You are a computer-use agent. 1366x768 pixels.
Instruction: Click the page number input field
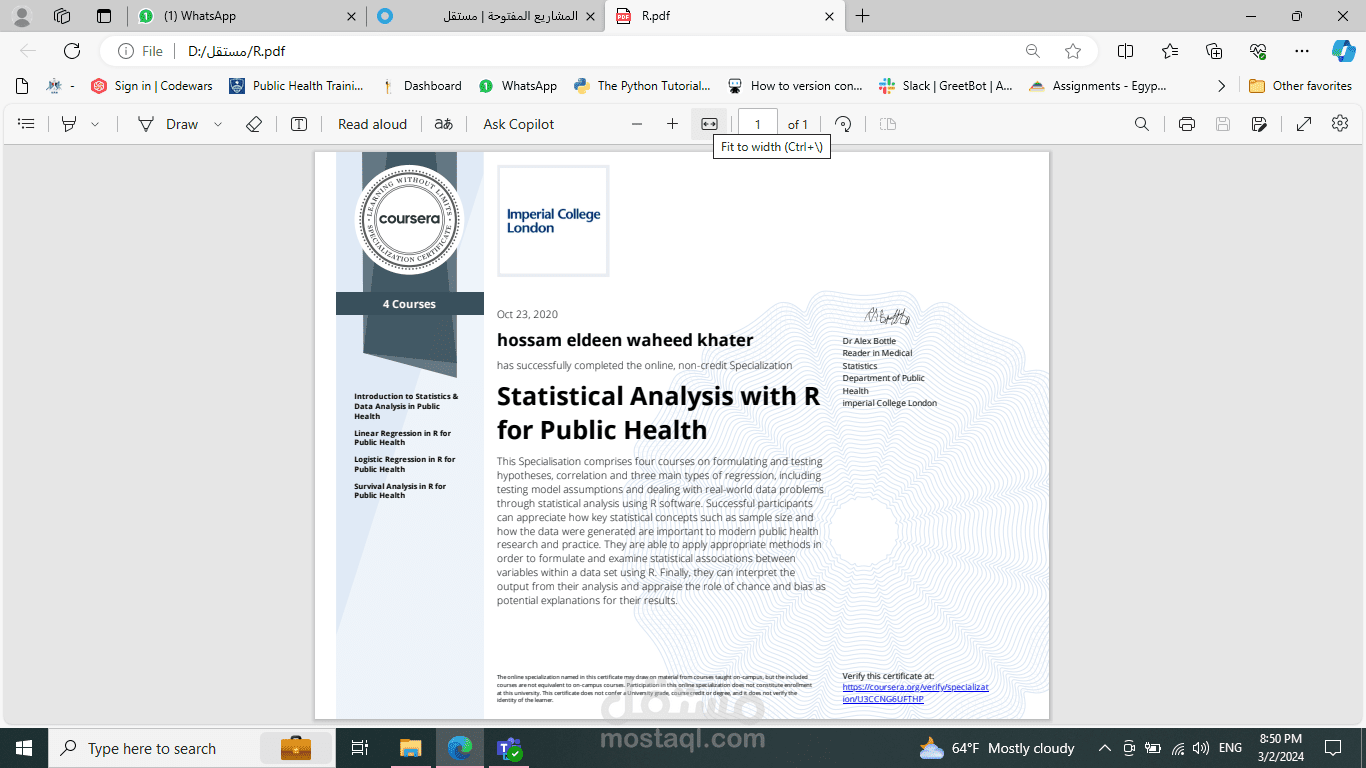(x=757, y=123)
